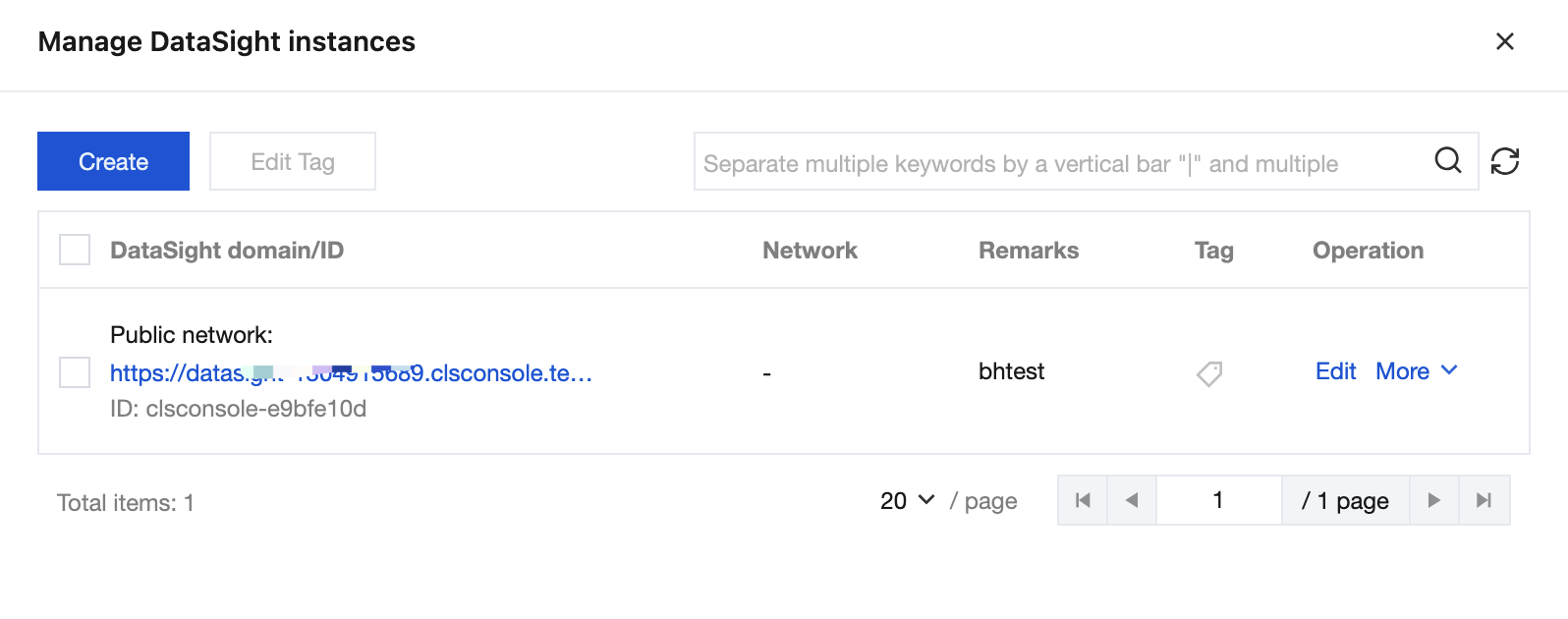This screenshot has height=619, width=1568.
Task: Open the 20 per page size dropdown
Action: [907, 501]
